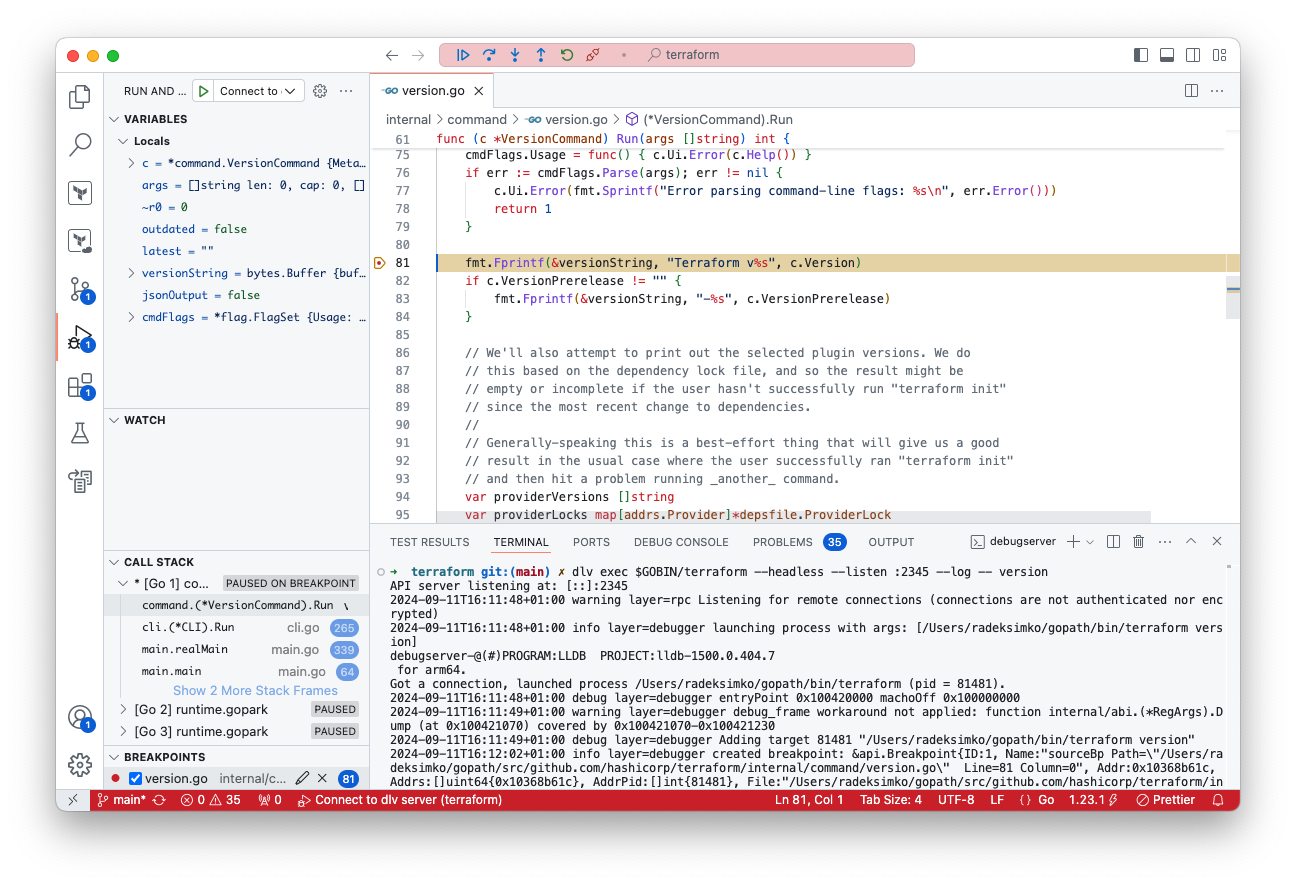Switch to the DEBUG CONSOLE tab
The width and height of the screenshot is (1296, 885).
(x=681, y=541)
